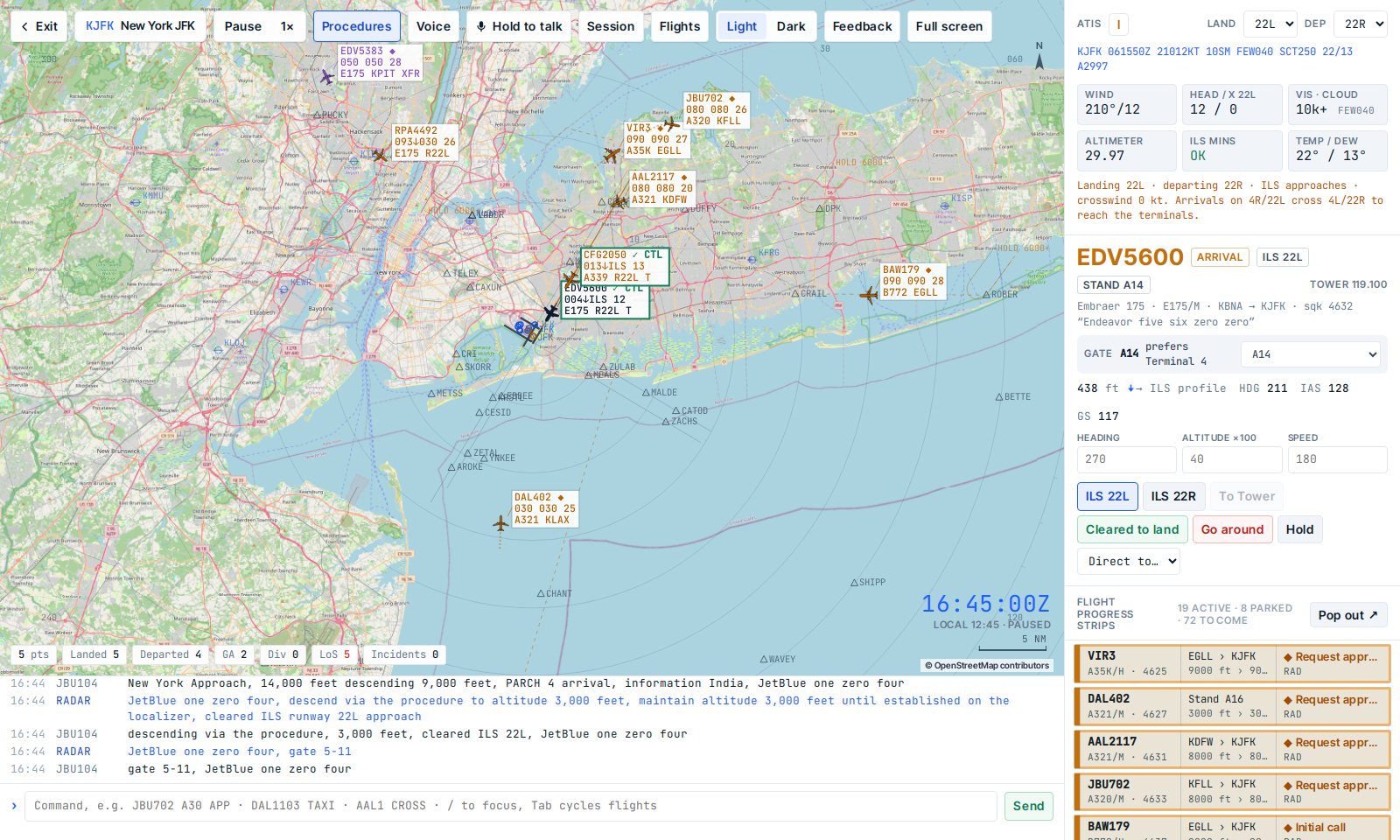
Task: Click the EDV5600 aircraft symbol near JFK
Action: point(550,312)
